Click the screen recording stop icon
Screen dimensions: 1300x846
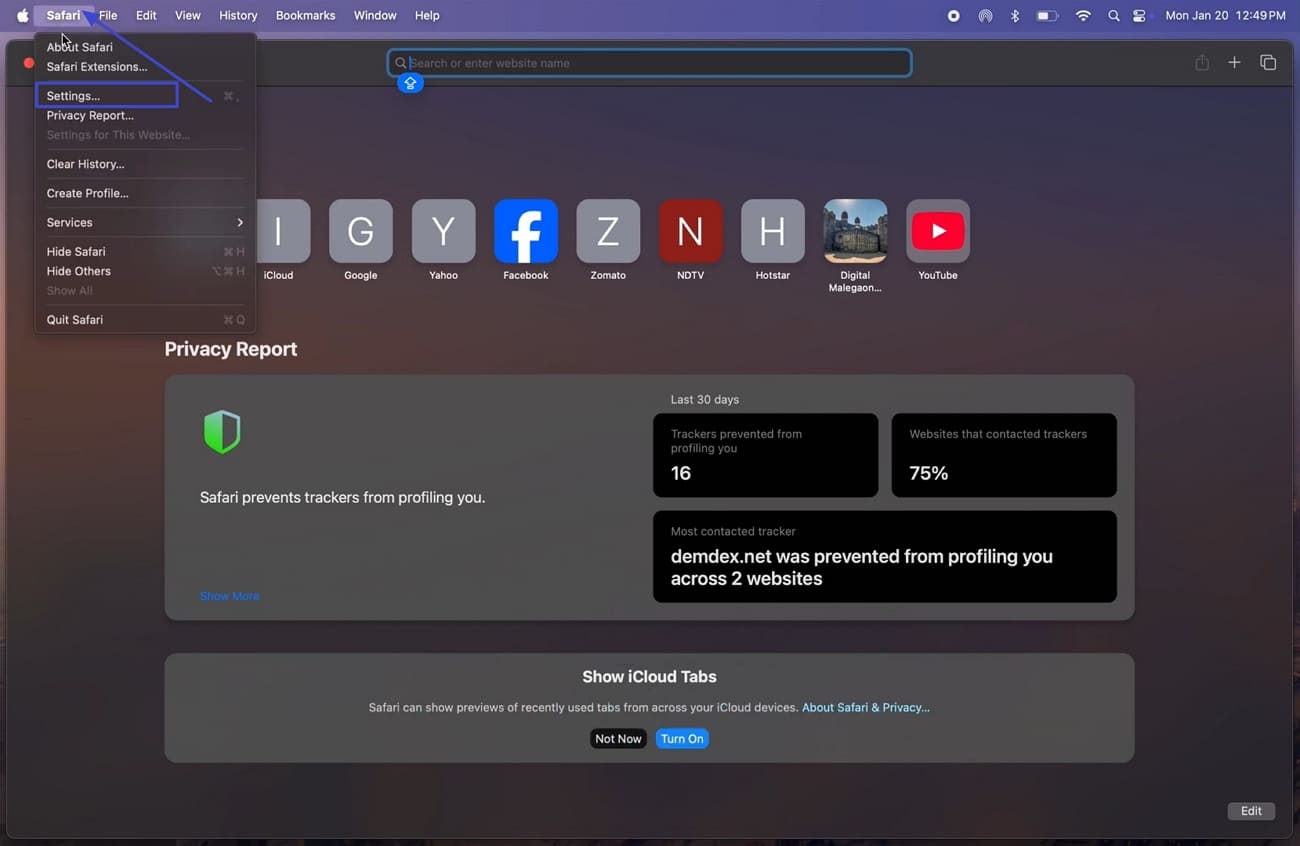pos(953,16)
